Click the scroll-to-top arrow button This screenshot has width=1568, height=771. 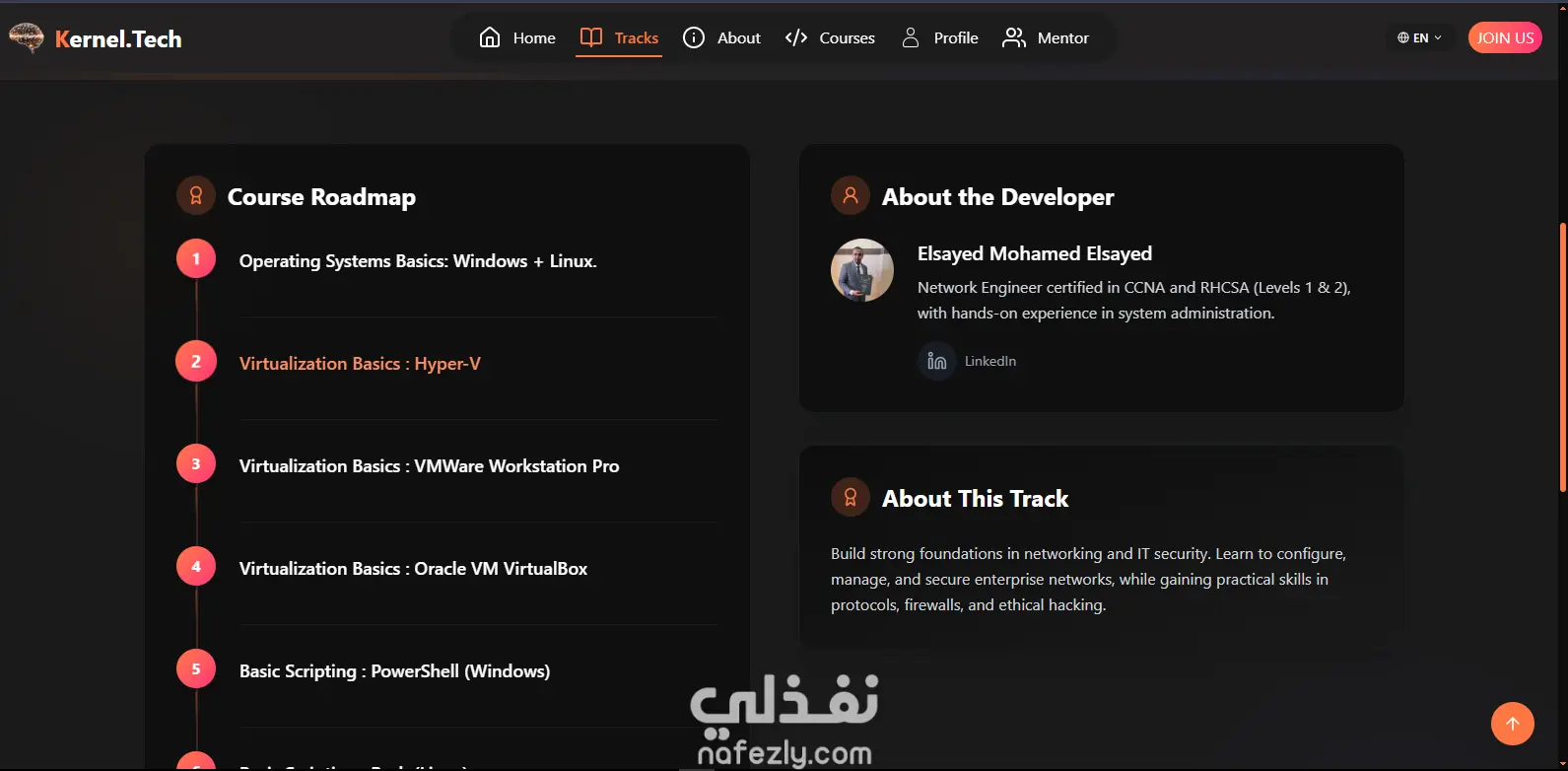click(x=1513, y=724)
